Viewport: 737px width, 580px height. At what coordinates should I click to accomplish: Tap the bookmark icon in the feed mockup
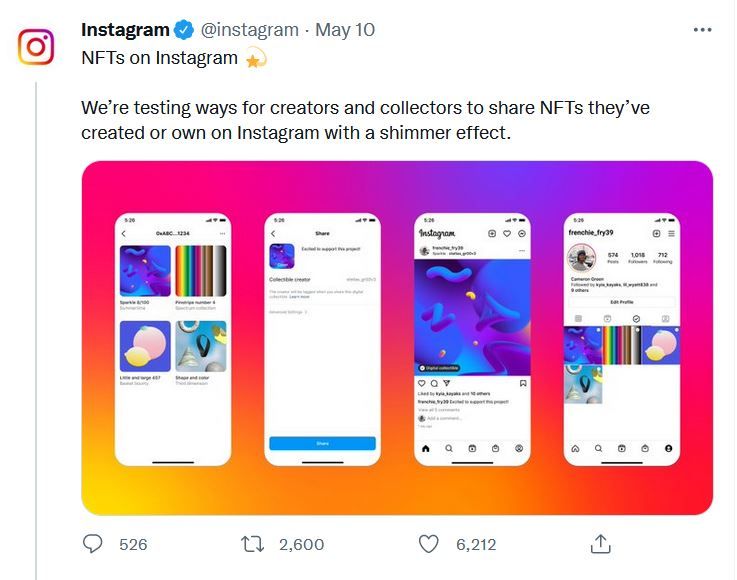[x=523, y=384]
